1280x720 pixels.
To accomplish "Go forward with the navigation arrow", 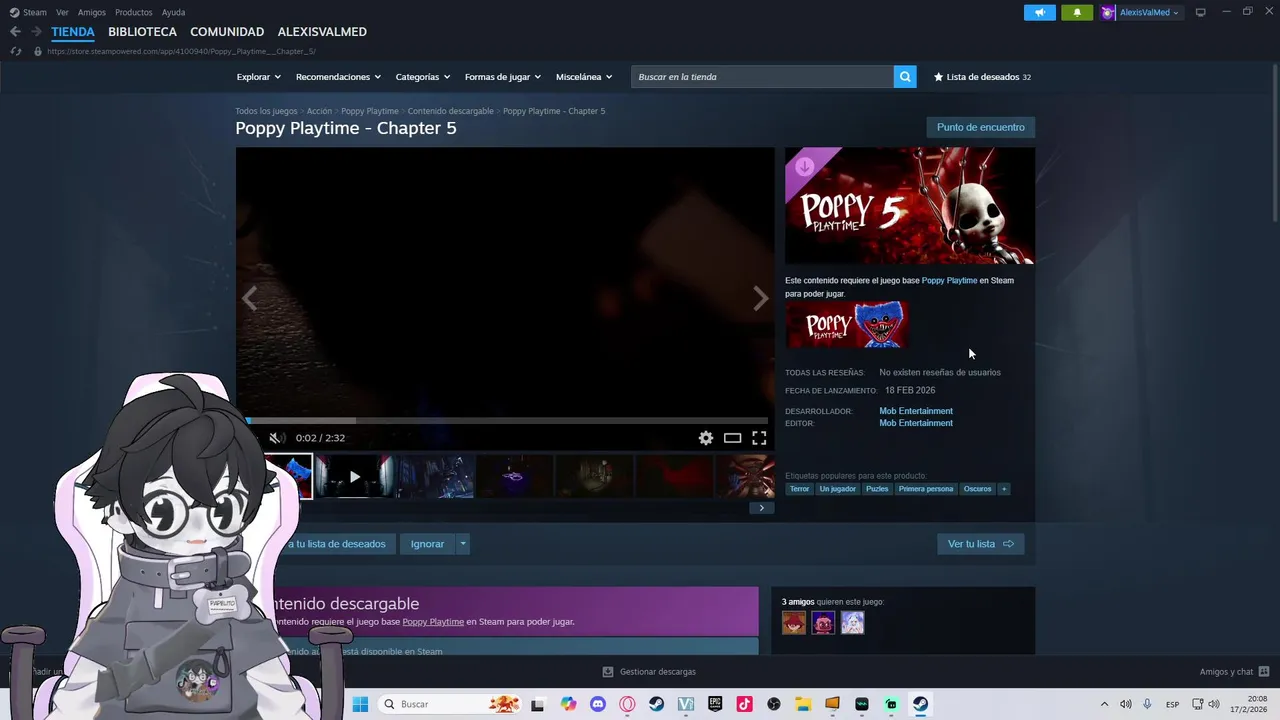I will click(36, 32).
